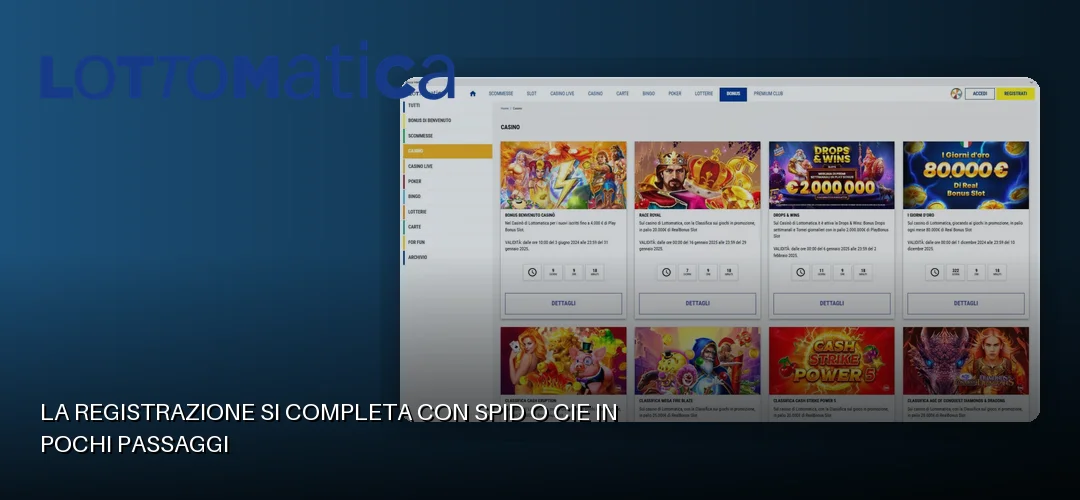Screen dimensions: 1080x500
Task: Select the Bonus tab in the top menu
Action: [733, 94]
